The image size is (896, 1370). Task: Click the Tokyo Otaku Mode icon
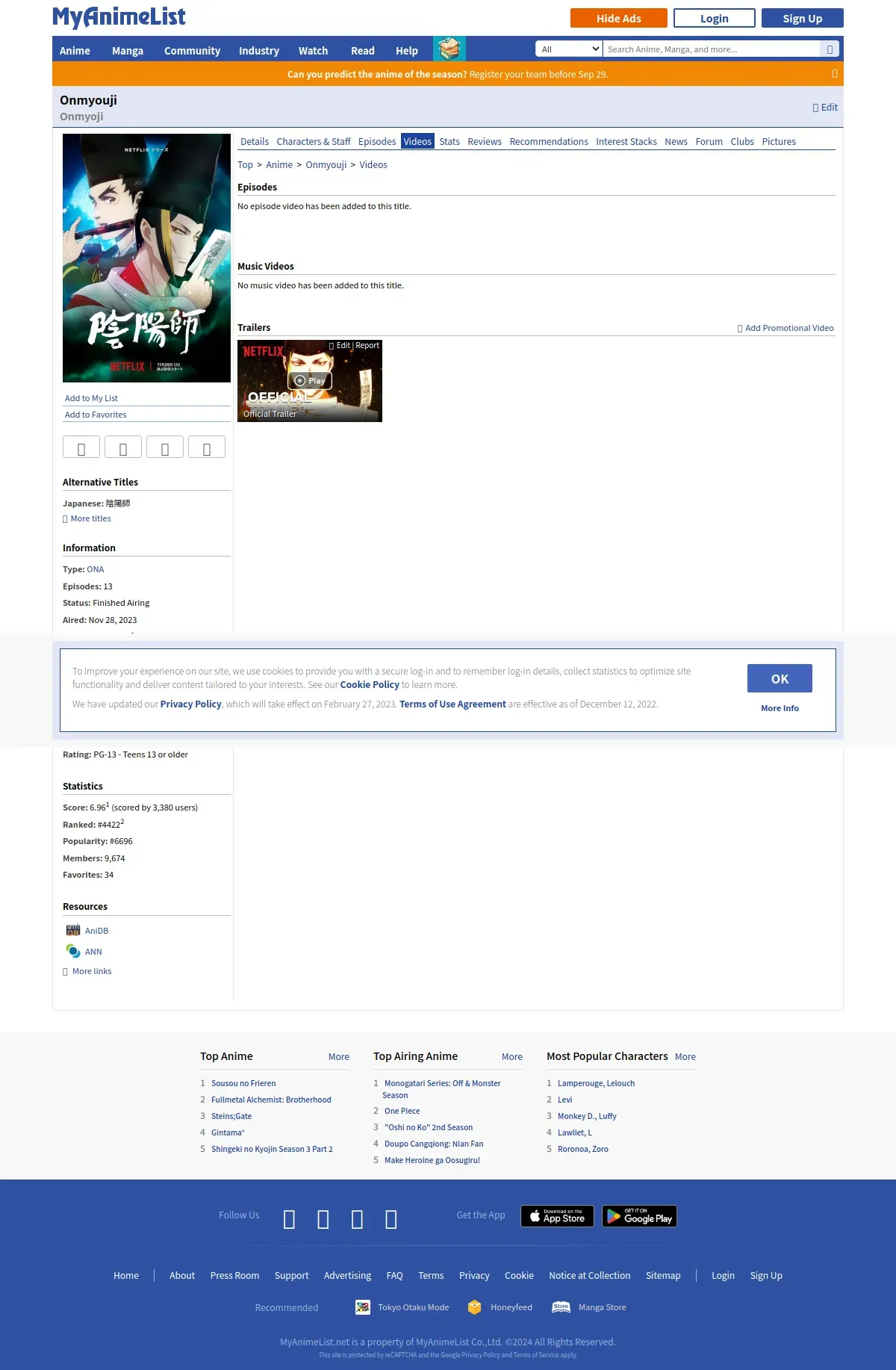click(363, 1307)
